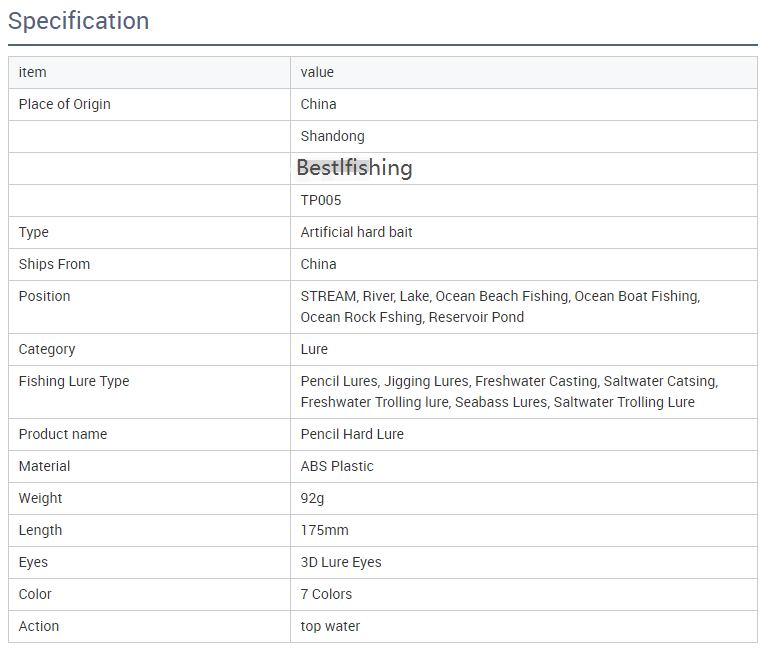Click the Shandong value cell
767x654 pixels.
click(x=524, y=136)
